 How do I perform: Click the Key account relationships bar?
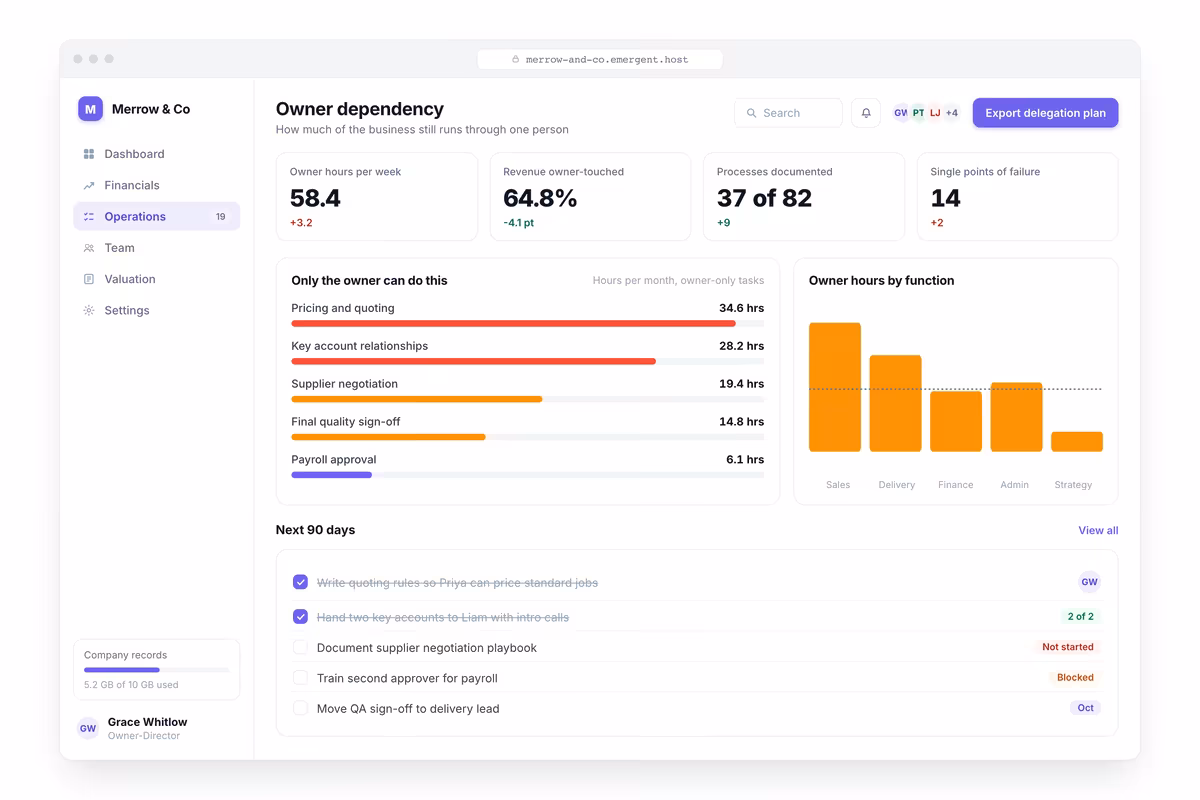pos(527,361)
